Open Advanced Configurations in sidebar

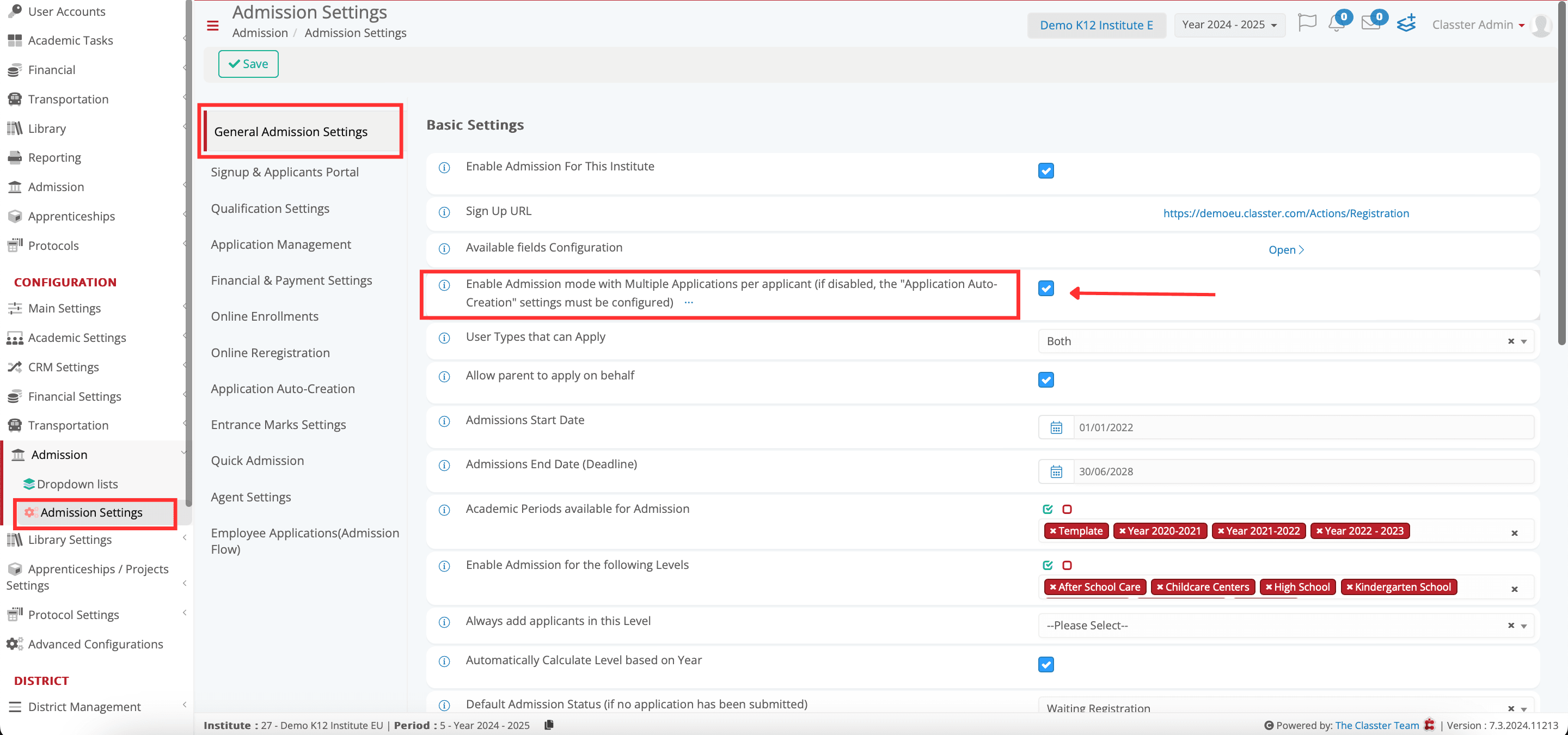pos(95,644)
